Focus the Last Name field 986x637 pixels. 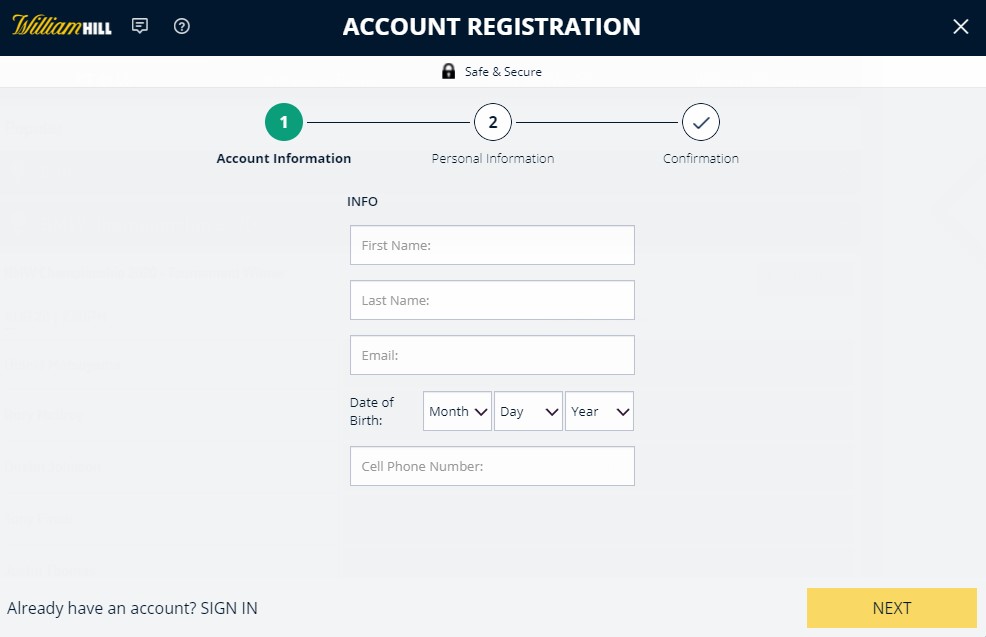(492, 300)
